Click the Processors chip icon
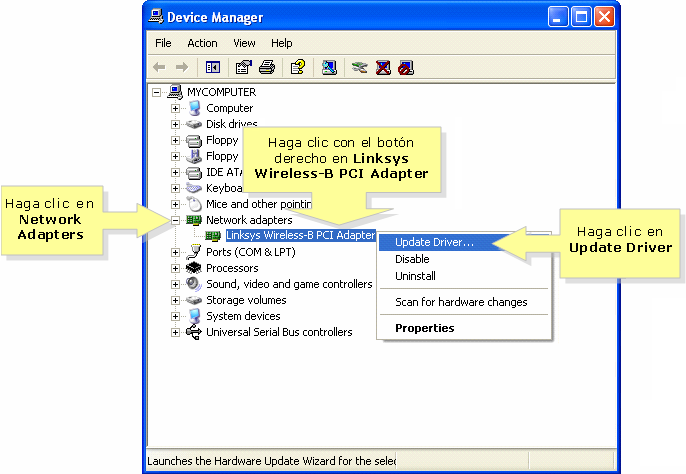This screenshot has width=686, height=474. click(x=194, y=268)
